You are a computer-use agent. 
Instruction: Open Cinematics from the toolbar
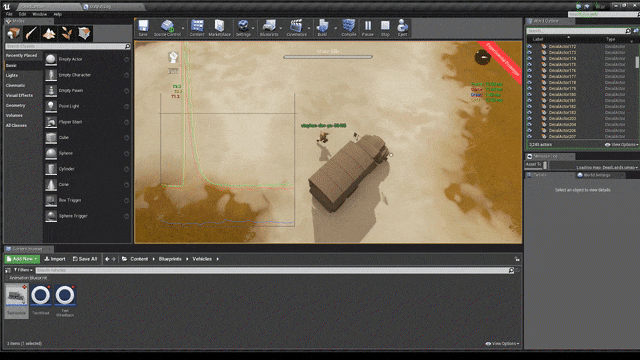click(296, 28)
